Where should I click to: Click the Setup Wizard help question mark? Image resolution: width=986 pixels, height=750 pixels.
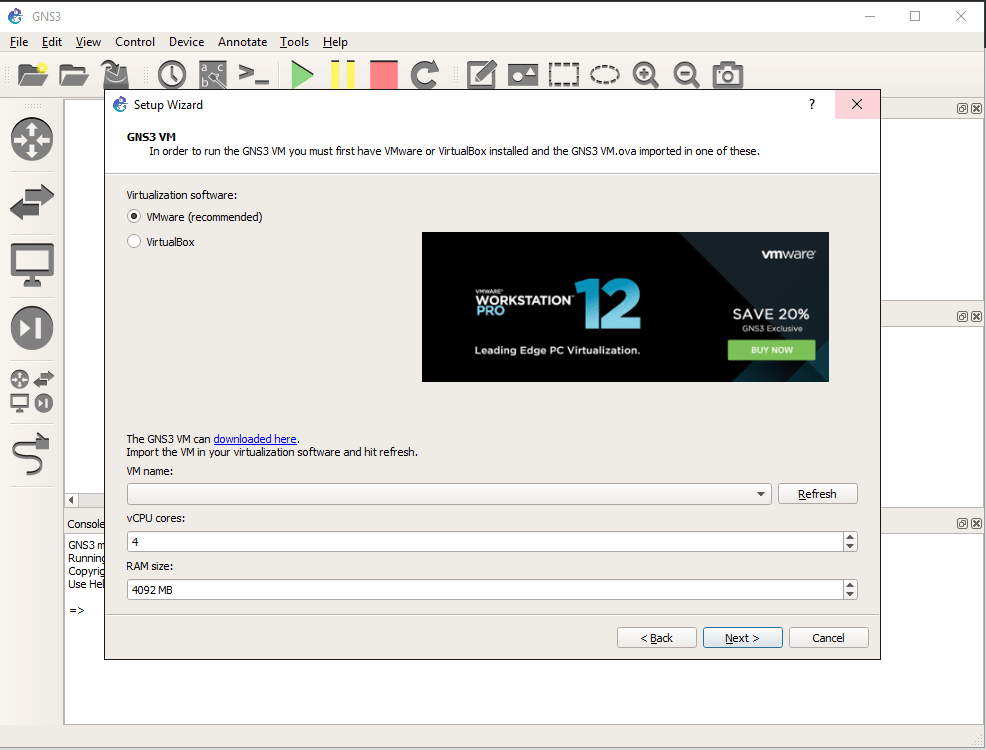pyautogui.click(x=812, y=104)
